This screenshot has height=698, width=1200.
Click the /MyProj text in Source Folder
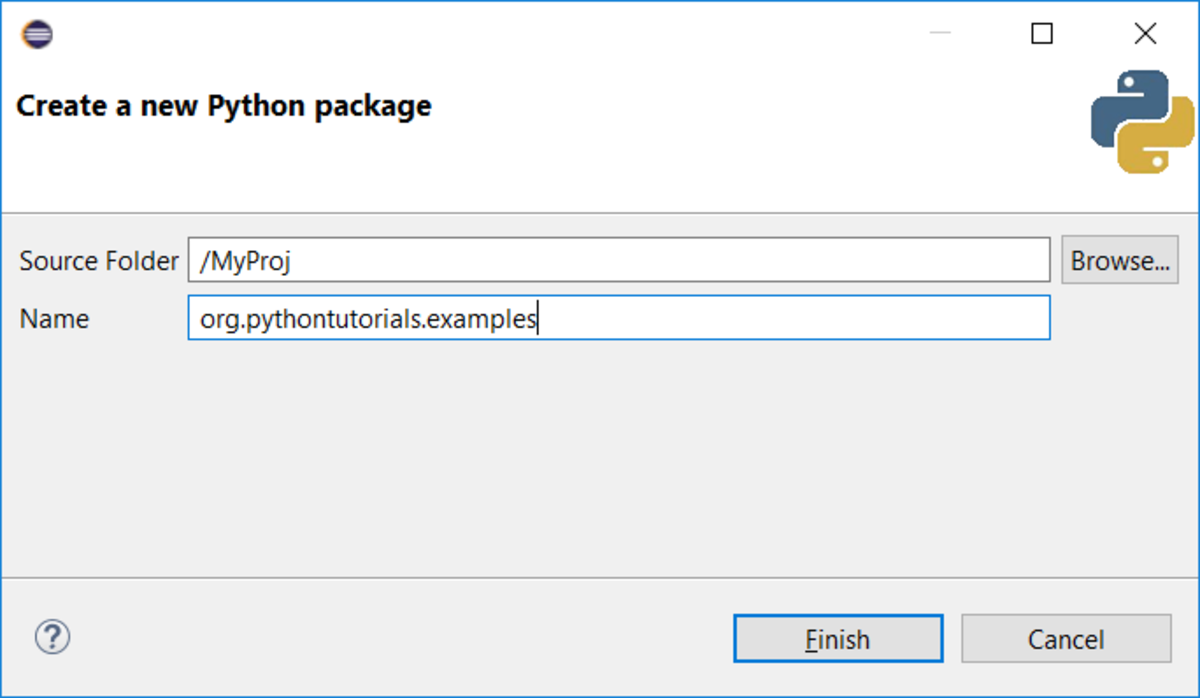coord(245,261)
